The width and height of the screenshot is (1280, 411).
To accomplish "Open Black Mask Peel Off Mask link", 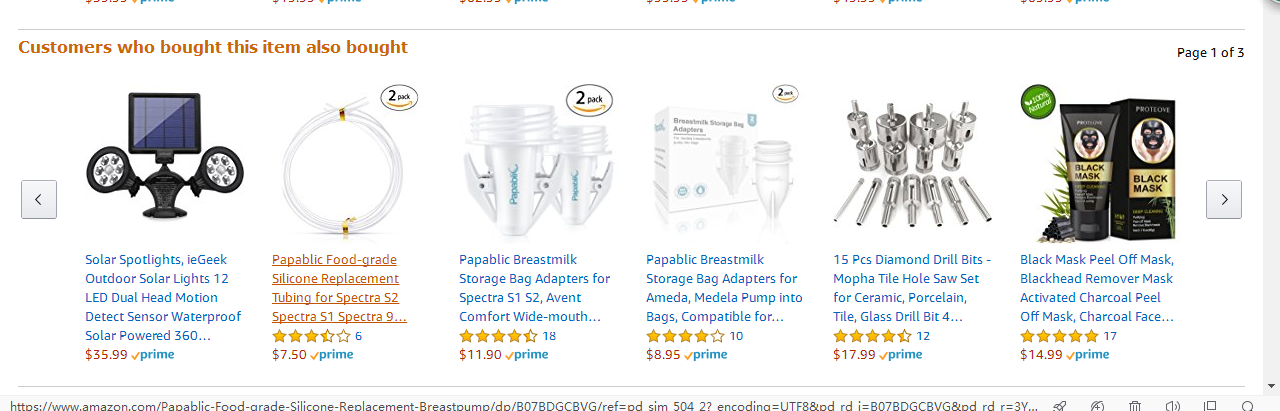I will [1097, 288].
